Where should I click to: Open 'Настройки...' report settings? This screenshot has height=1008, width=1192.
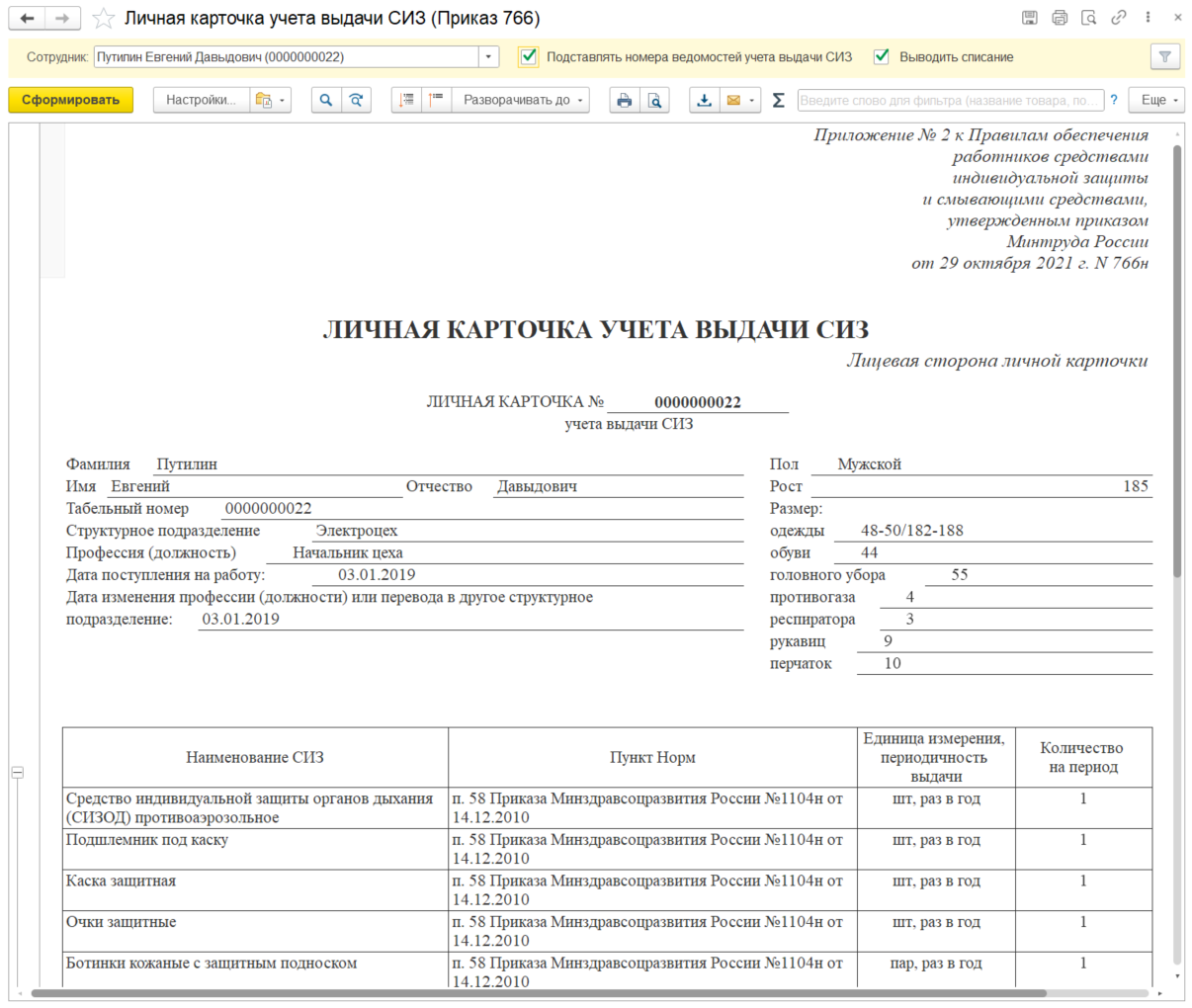[x=201, y=100]
